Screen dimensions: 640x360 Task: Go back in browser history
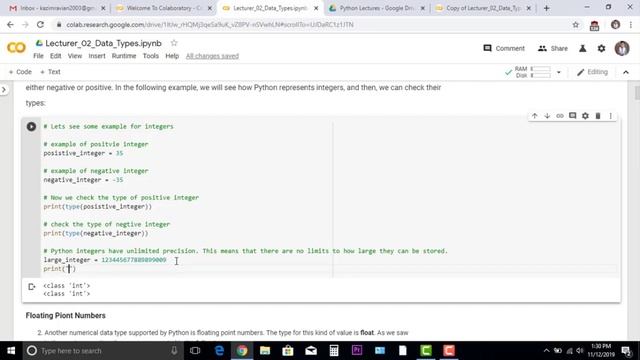[10, 25]
